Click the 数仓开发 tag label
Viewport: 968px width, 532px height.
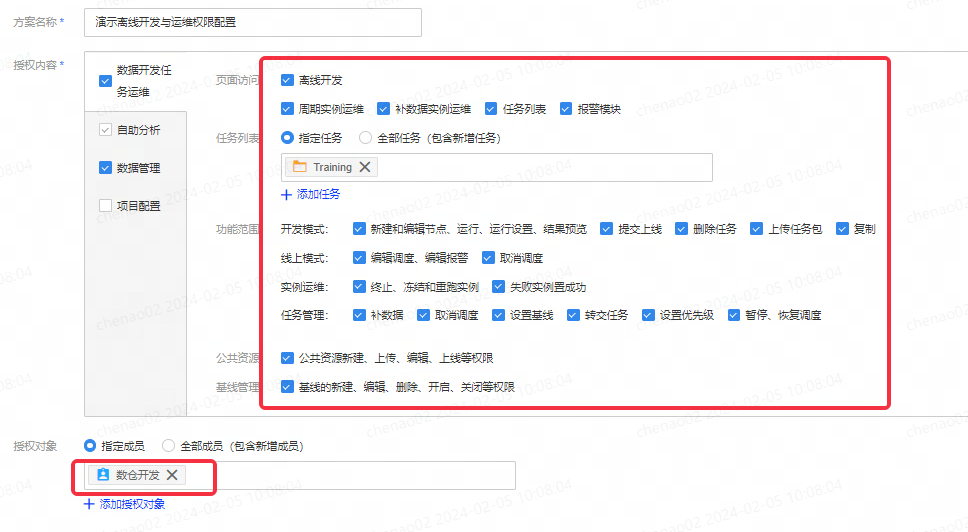138,475
